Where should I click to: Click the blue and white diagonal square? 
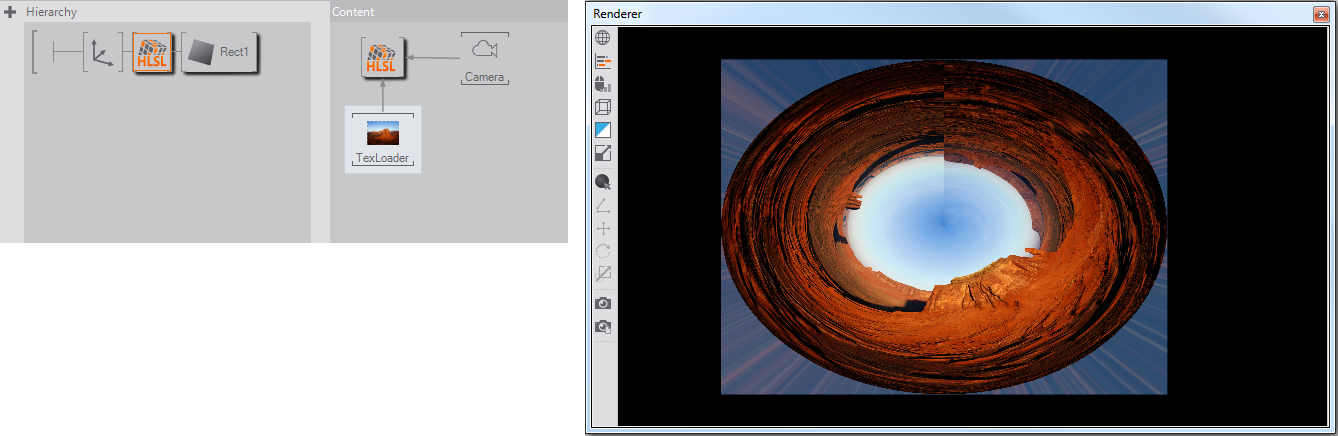603,130
